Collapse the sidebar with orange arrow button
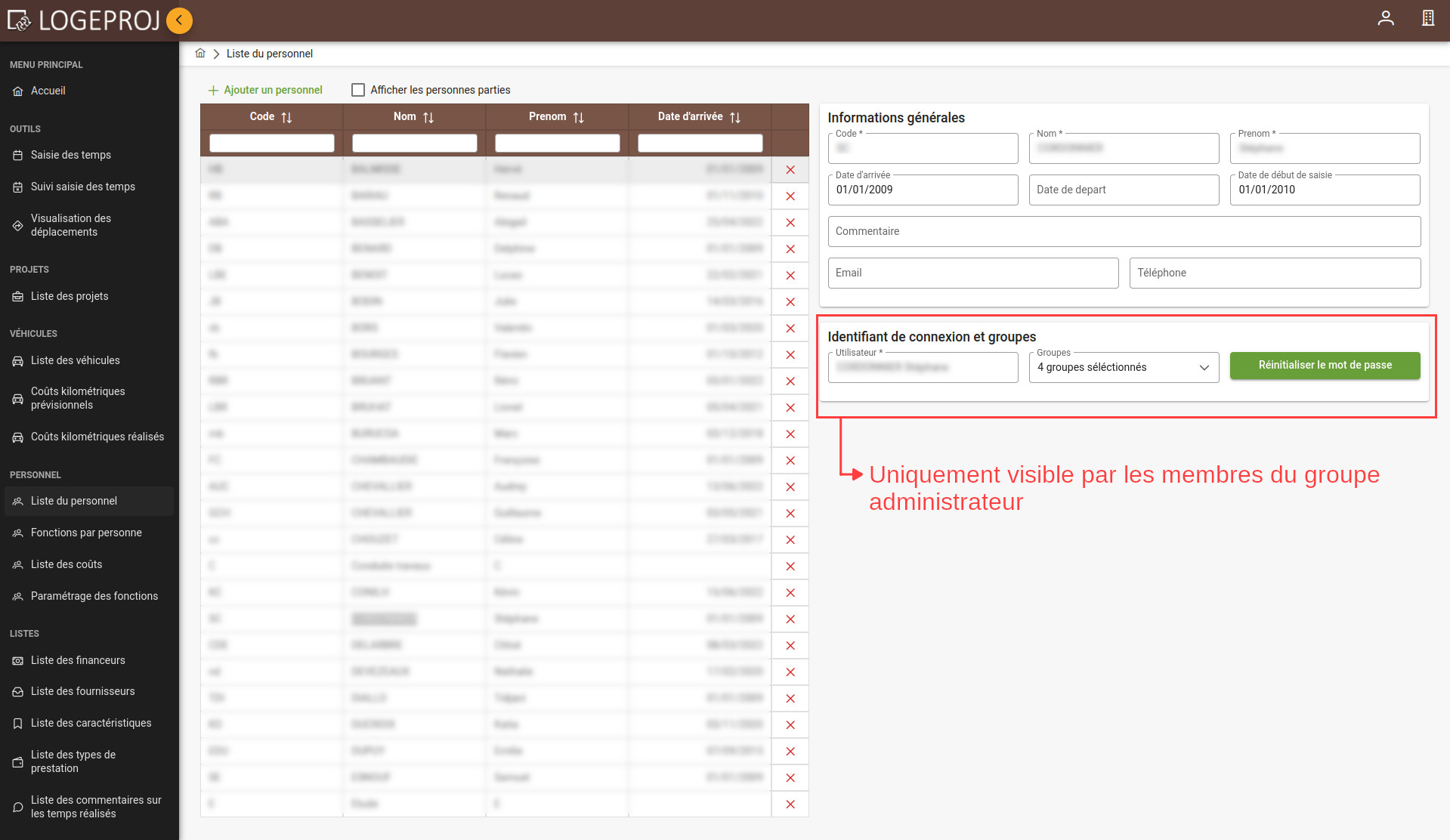The image size is (1450, 840). coord(179,20)
